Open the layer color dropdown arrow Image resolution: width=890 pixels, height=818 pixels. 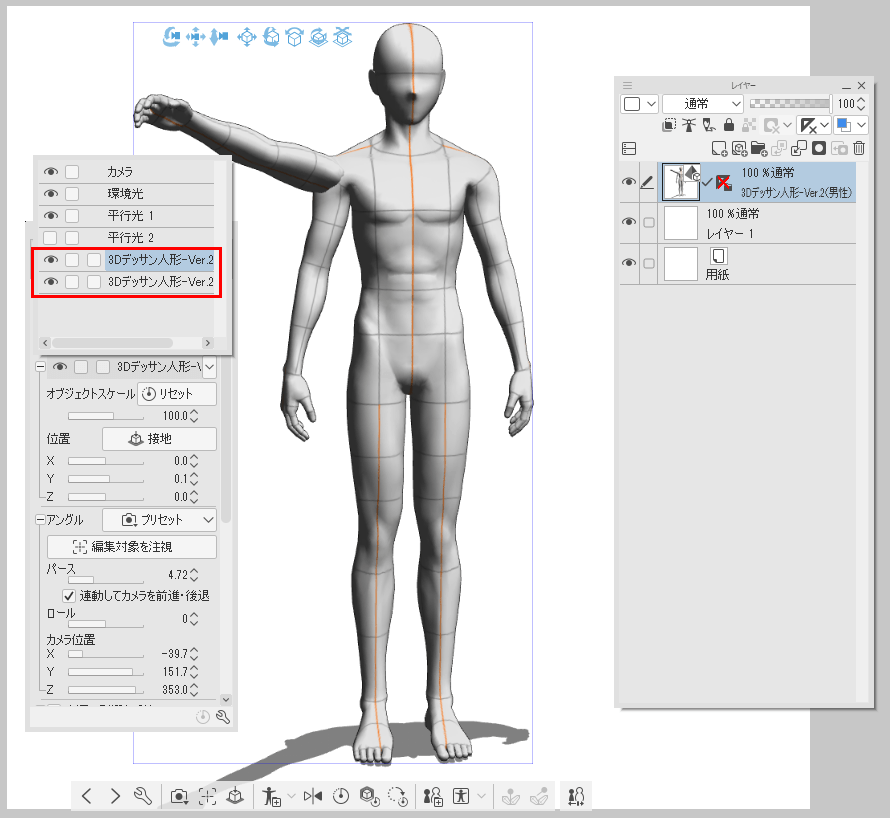pos(862,125)
